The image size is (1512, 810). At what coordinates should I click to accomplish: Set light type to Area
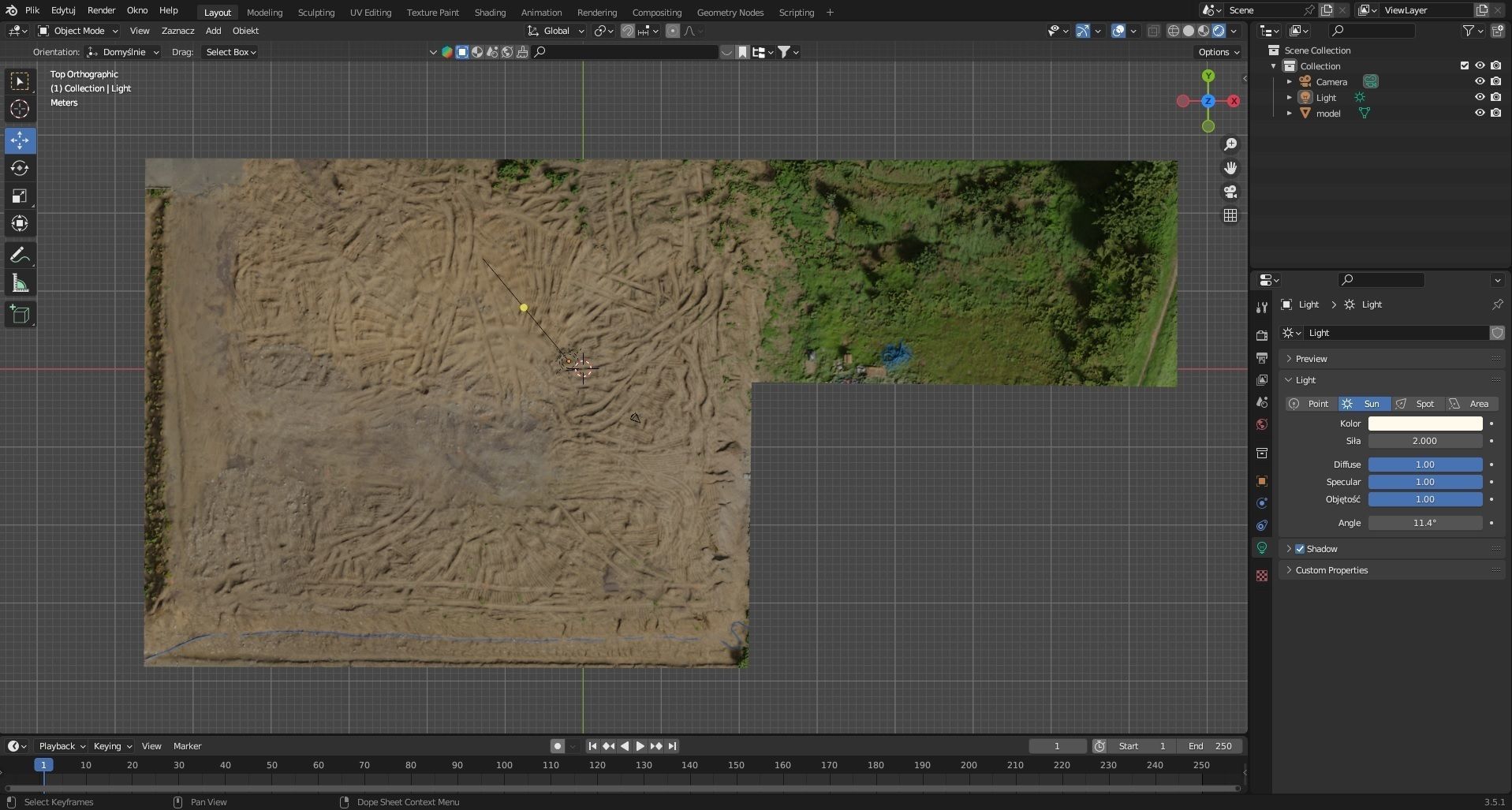[x=1471, y=404]
